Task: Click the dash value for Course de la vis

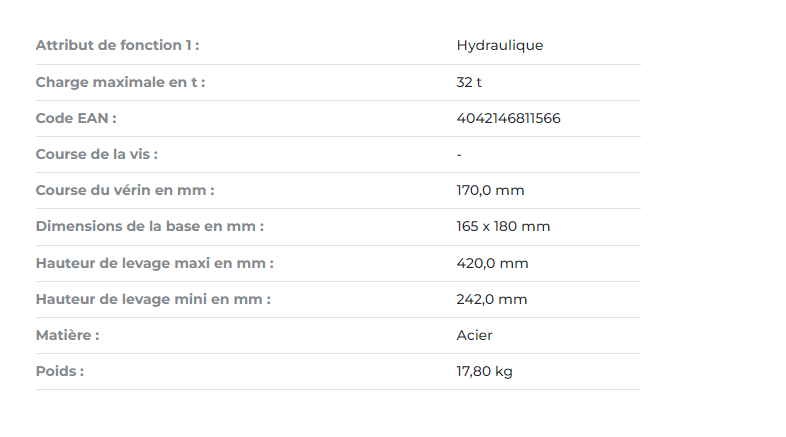Action: [x=459, y=155]
